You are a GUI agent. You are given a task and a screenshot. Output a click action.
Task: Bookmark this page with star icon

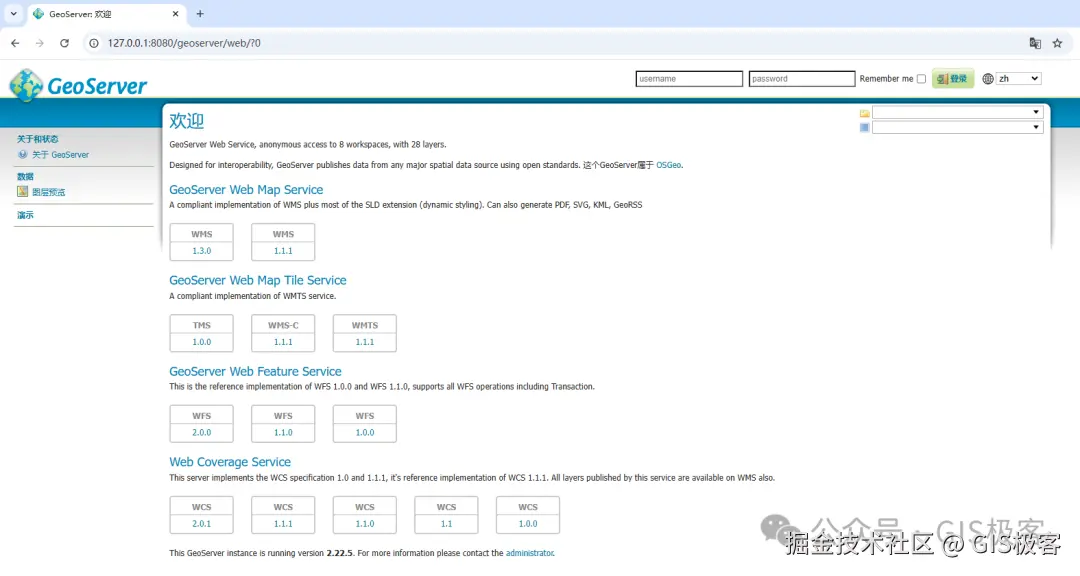coord(1057,43)
